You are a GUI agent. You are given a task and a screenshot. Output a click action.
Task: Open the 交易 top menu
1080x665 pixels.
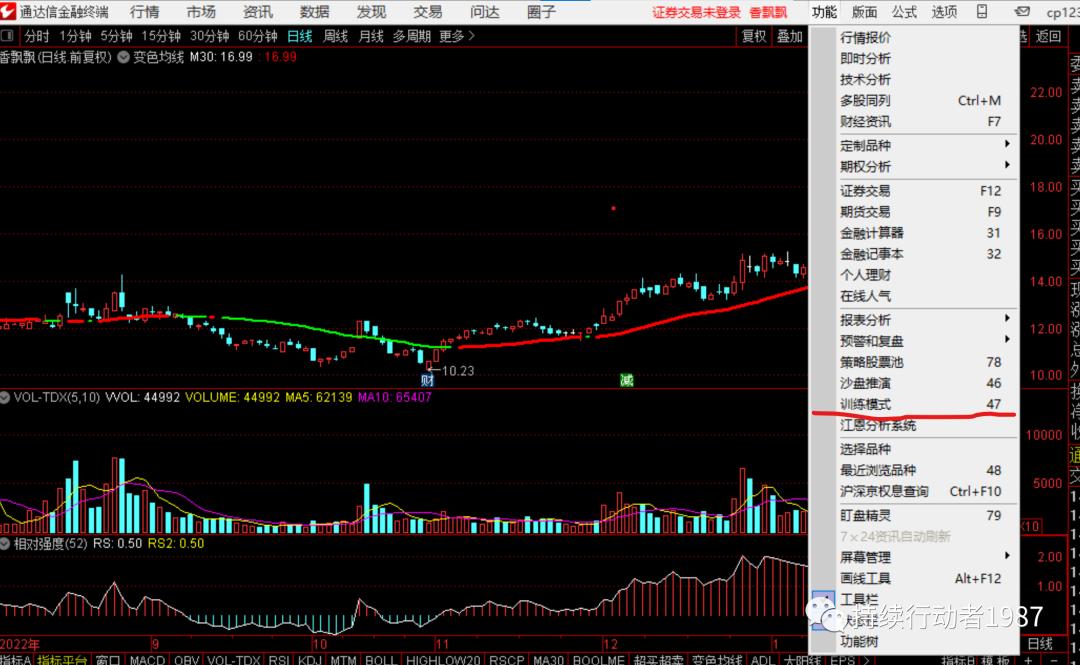(x=428, y=12)
